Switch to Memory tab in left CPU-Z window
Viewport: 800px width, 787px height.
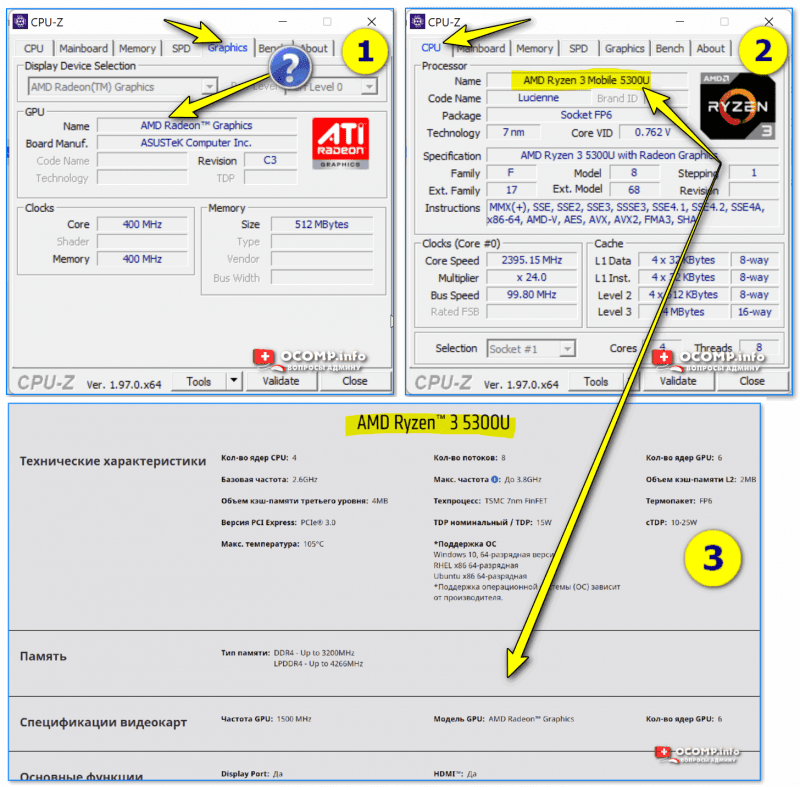point(137,48)
